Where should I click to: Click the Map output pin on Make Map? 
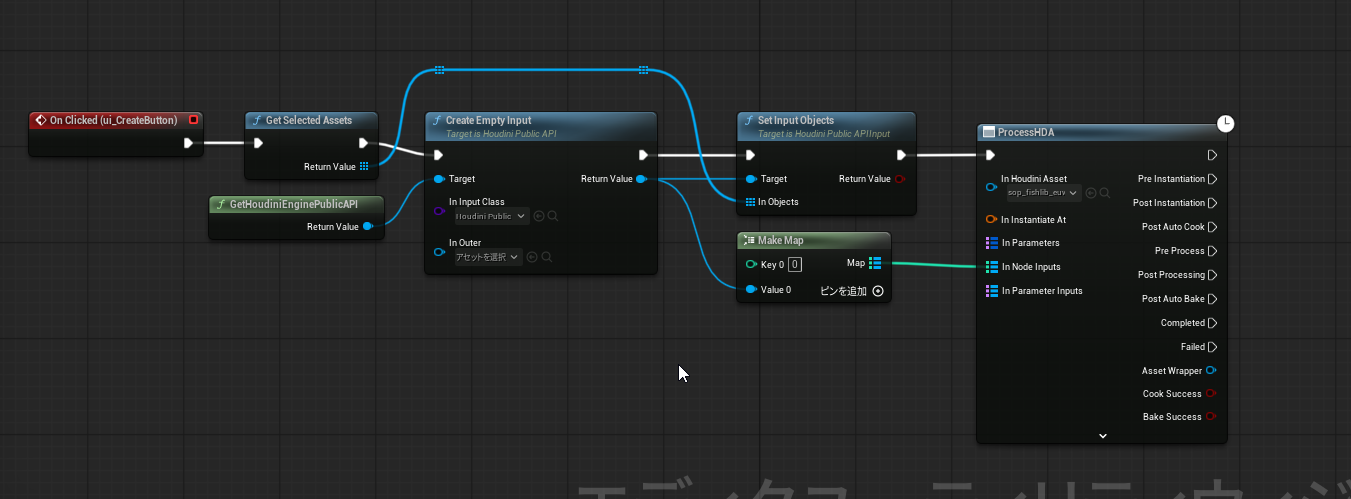[875, 263]
